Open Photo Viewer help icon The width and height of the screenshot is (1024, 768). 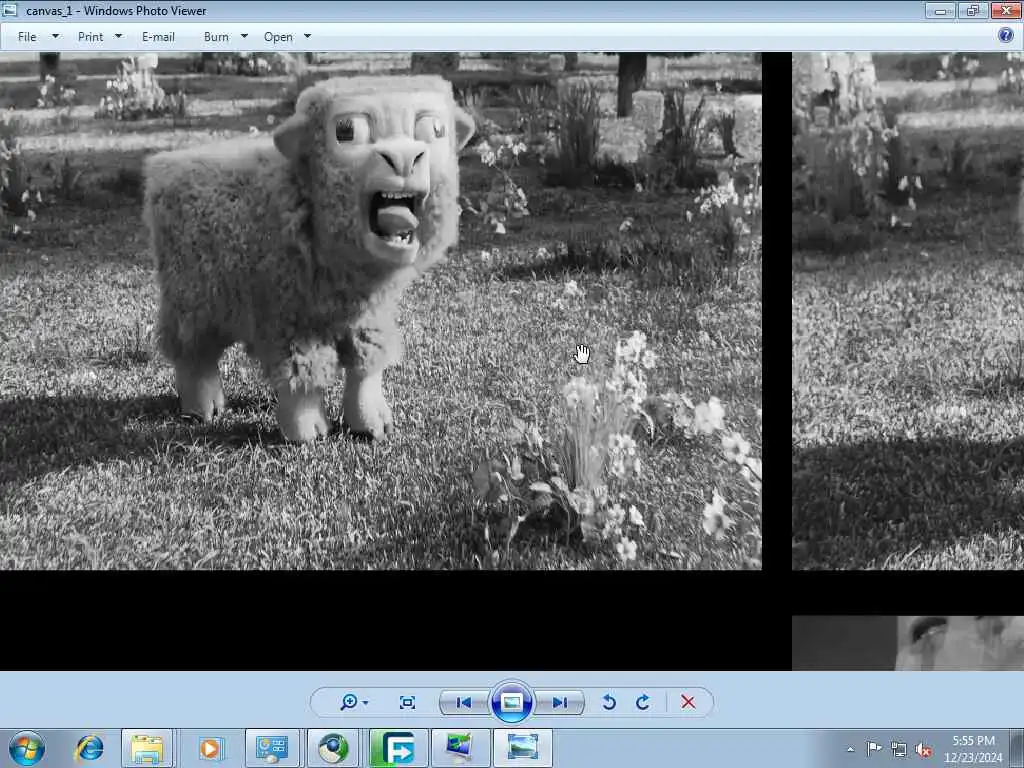click(x=1006, y=35)
